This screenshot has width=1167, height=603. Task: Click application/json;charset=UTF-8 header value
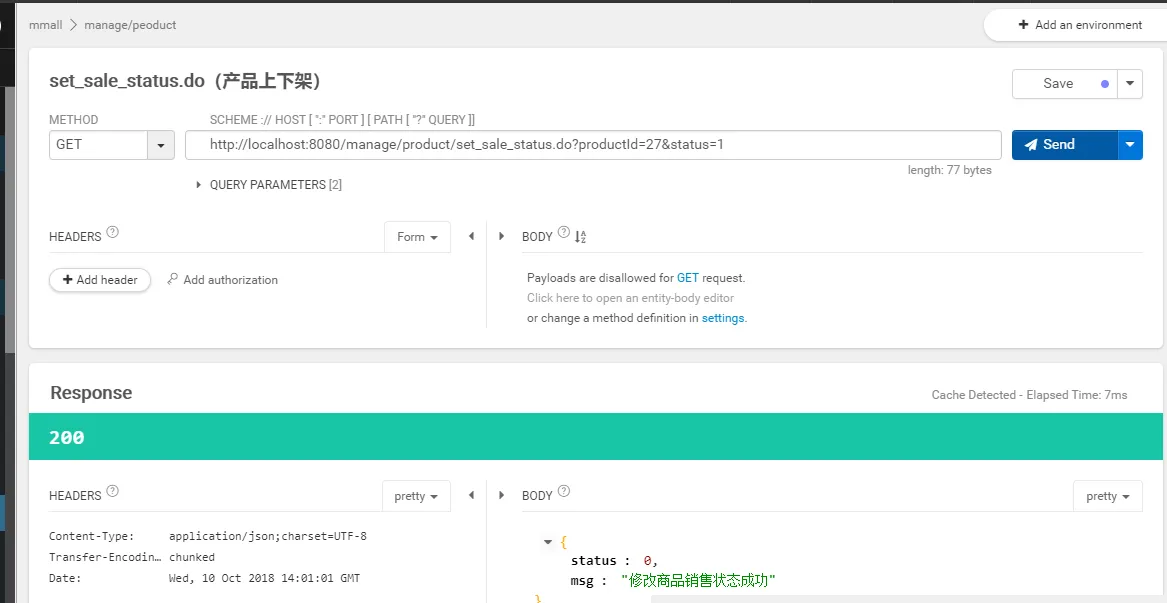(x=268, y=536)
